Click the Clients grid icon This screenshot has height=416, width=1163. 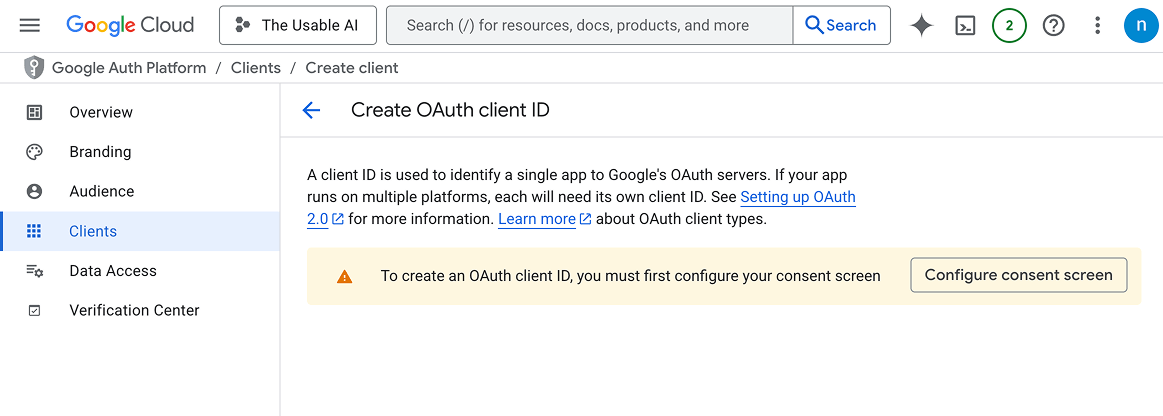[34, 231]
